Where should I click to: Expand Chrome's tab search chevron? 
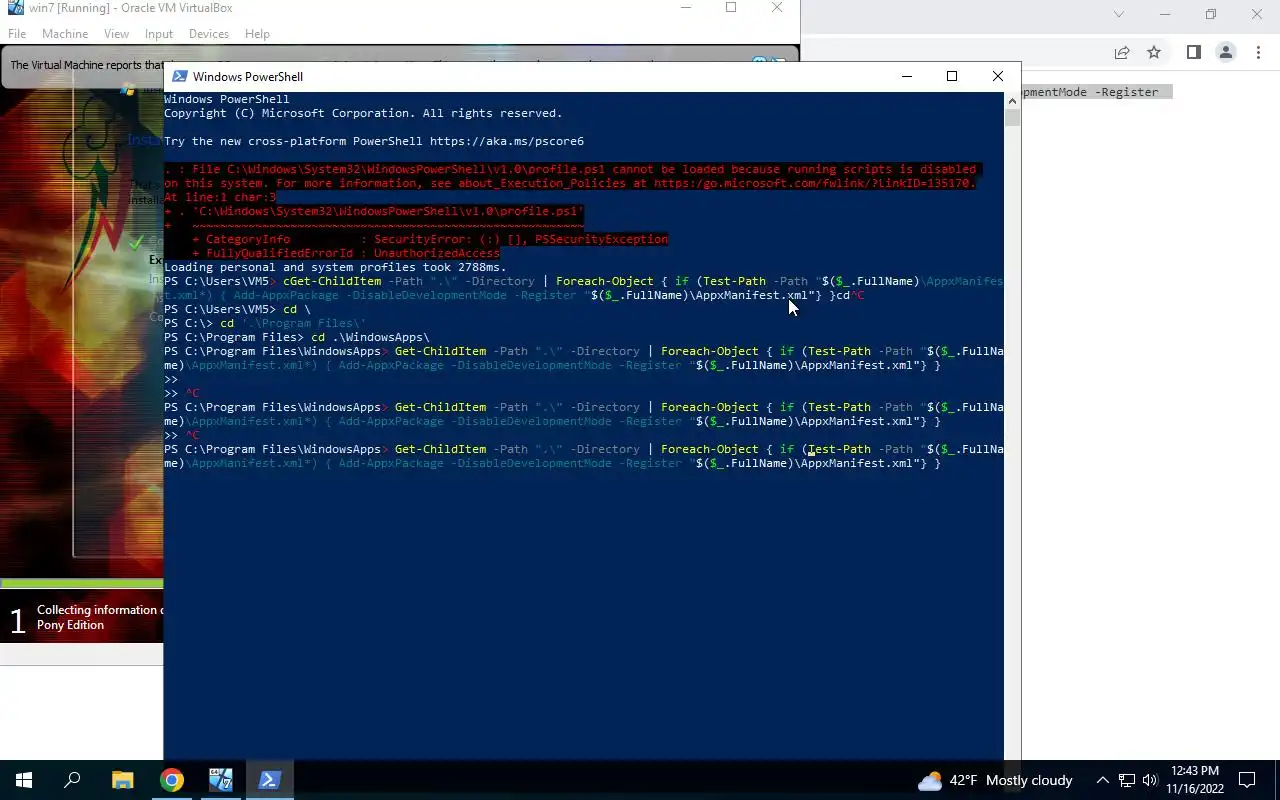tap(1119, 14)
